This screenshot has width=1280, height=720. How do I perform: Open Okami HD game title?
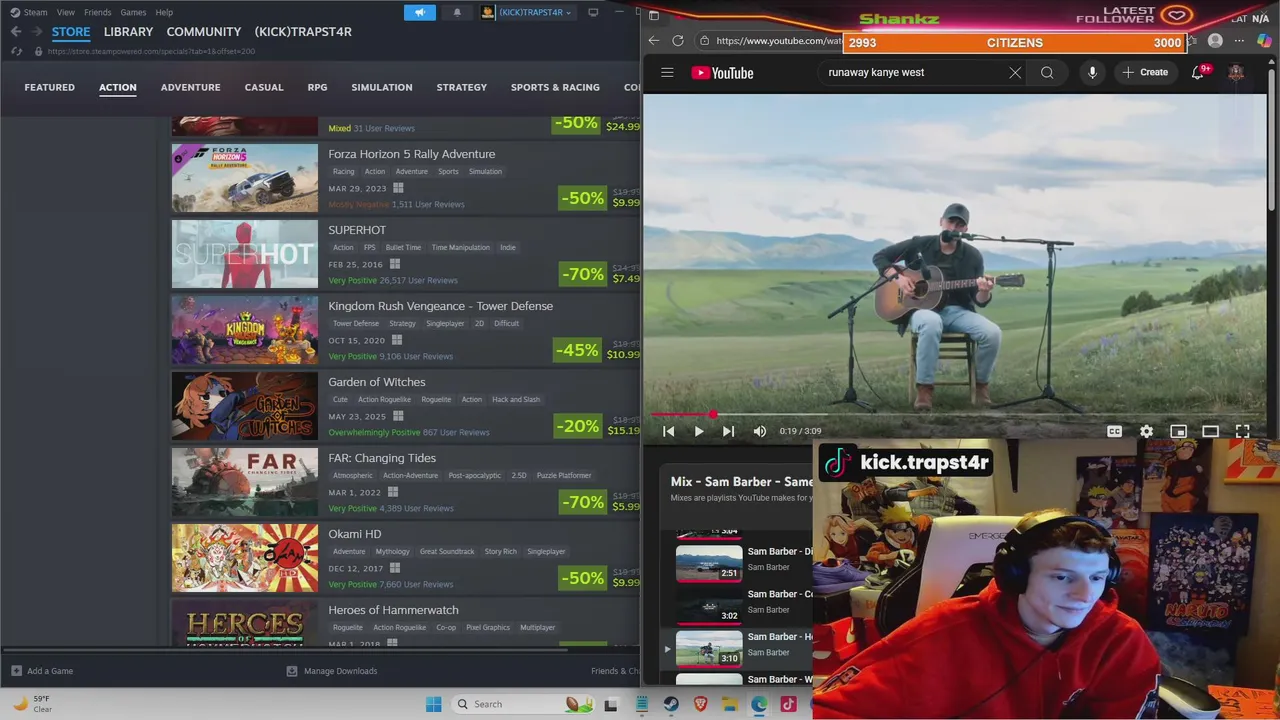[355, 534]
